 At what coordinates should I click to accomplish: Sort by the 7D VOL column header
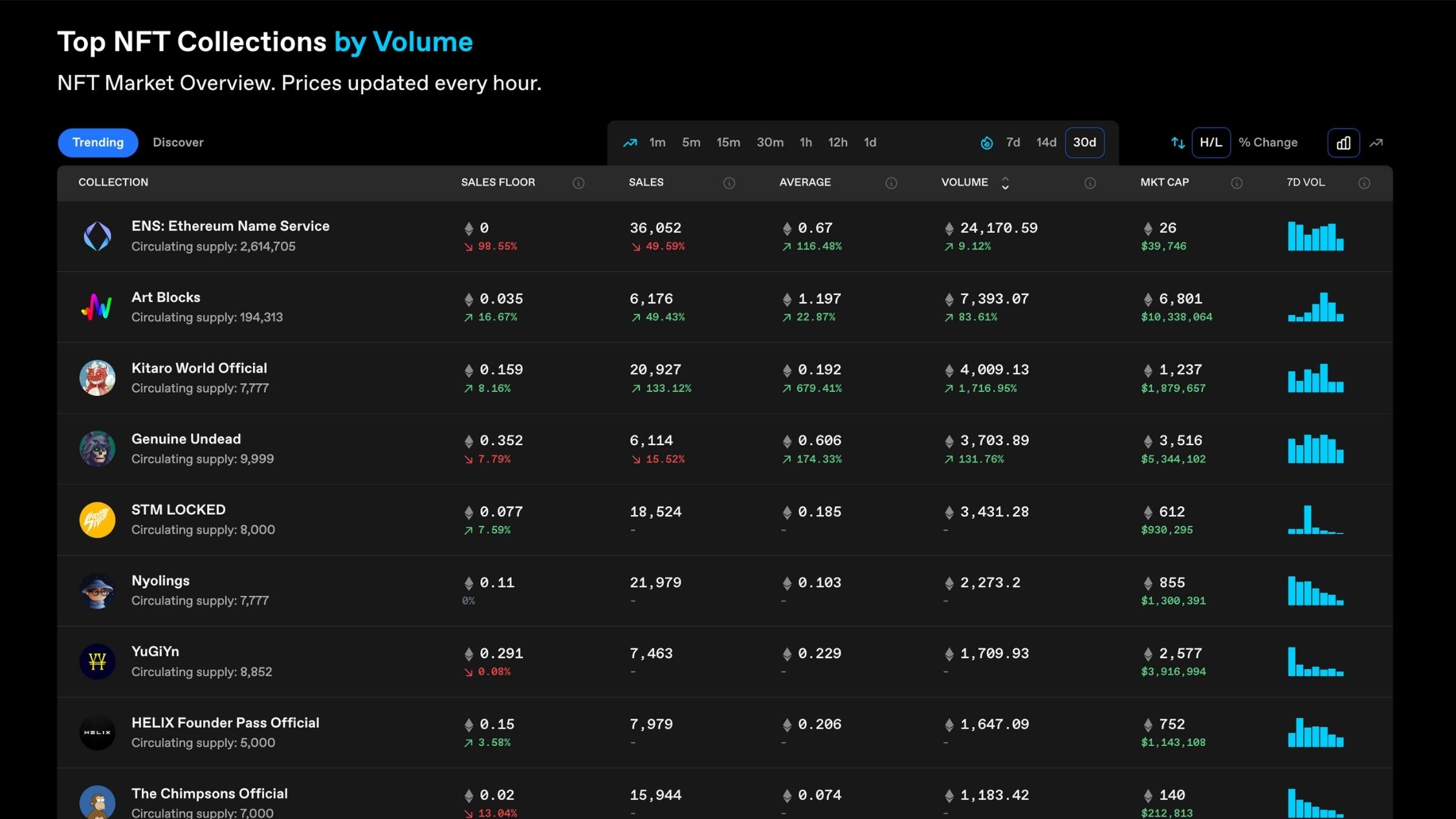(x=1306, y=182)
